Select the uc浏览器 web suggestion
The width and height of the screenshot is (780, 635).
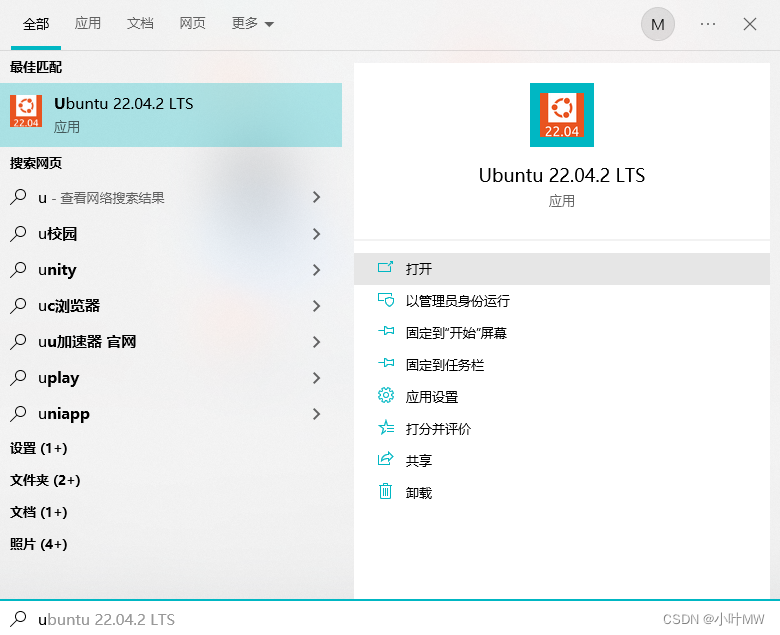171,306
